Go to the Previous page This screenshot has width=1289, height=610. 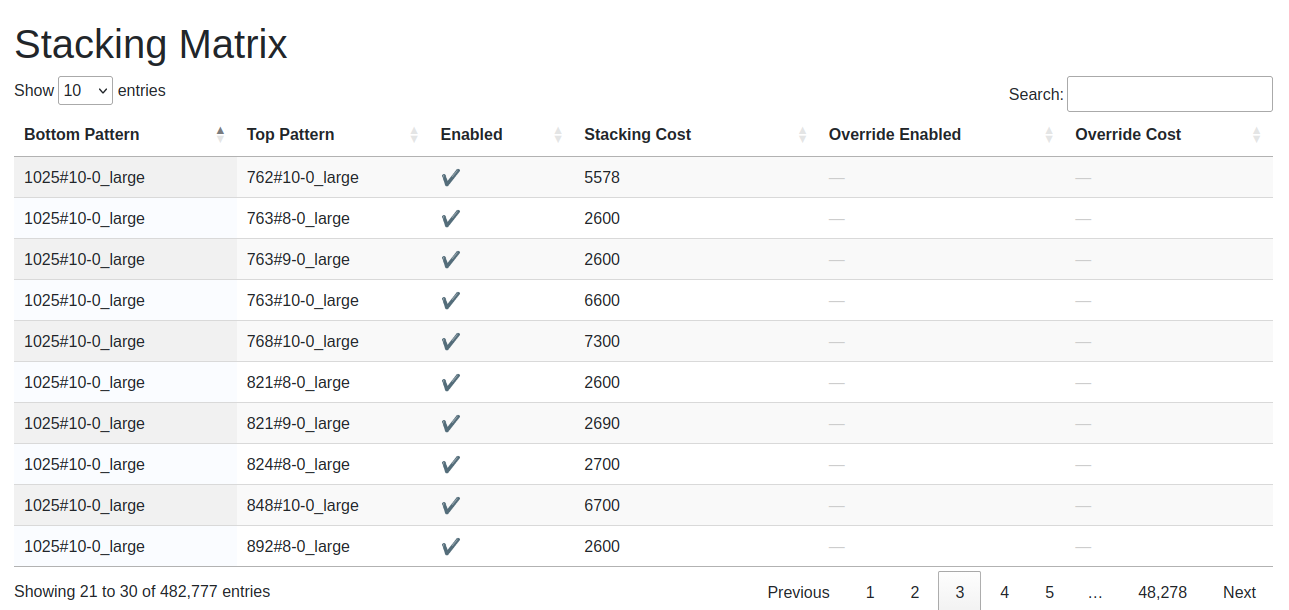[x=798, y=592]
